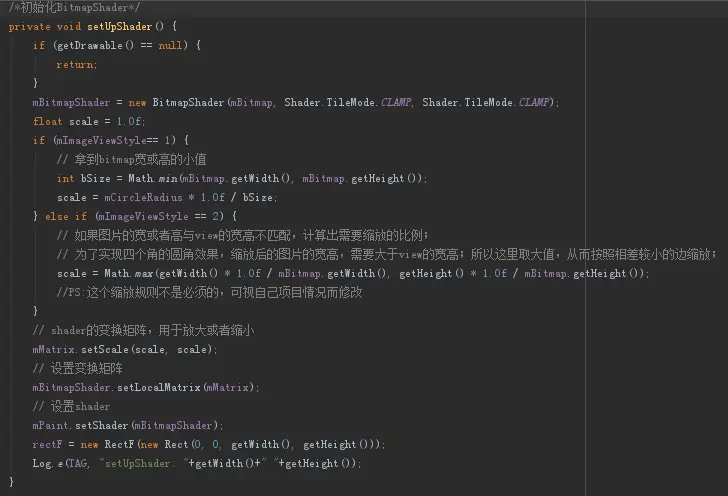
Task: Click 'mMatrix.setScale(scale, scale);' line
Action: [125, 349]
